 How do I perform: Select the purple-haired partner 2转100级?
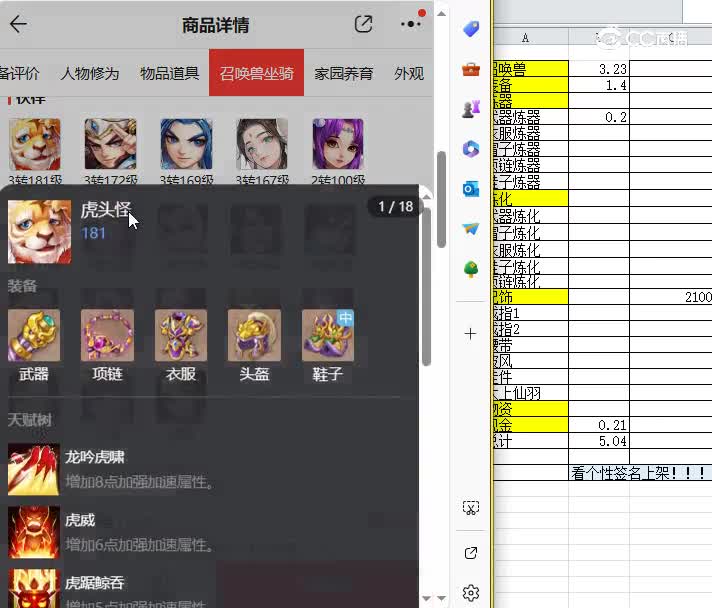[x=338, y=144]
